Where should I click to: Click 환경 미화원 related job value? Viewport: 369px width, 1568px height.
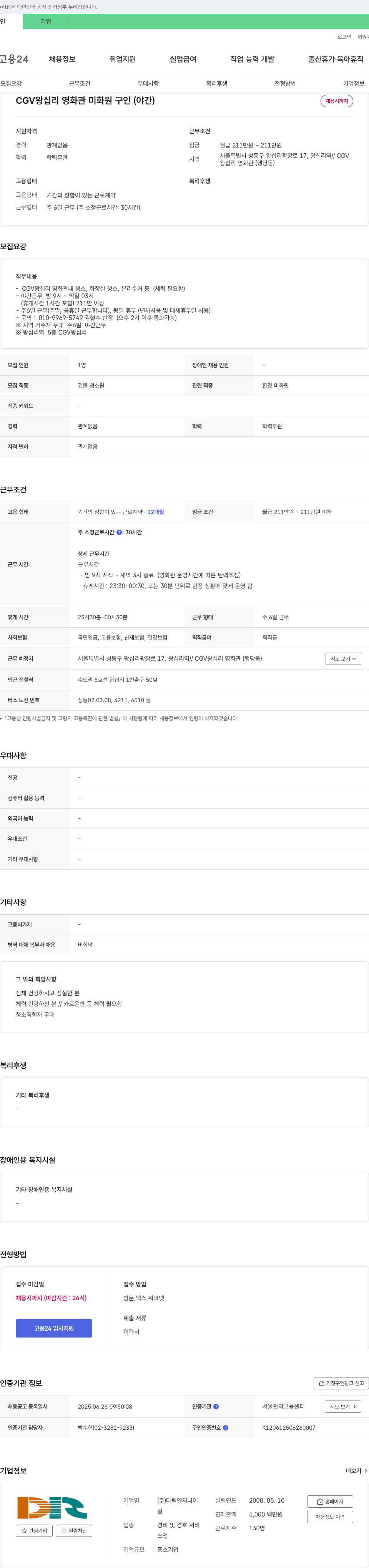click(275, 386)
